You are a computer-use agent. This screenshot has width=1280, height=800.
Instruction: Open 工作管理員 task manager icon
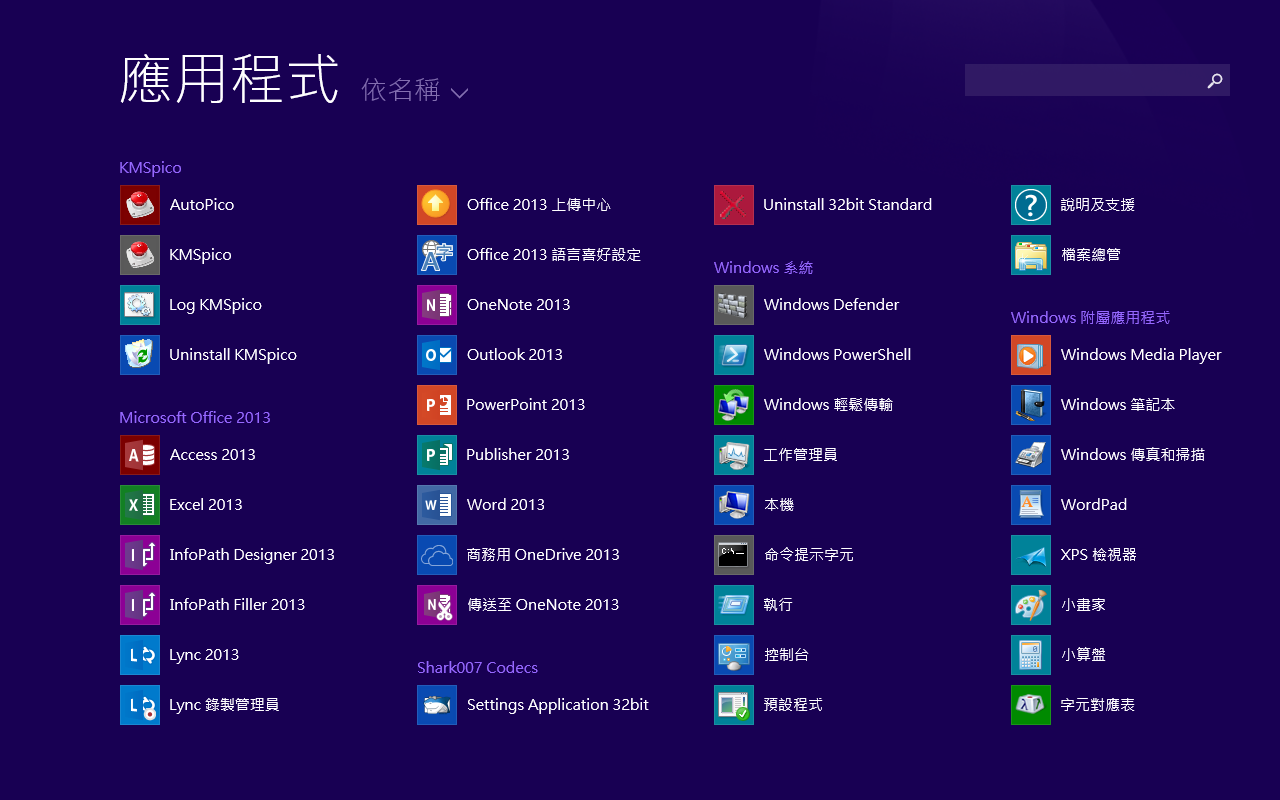[x=734, y=455]
